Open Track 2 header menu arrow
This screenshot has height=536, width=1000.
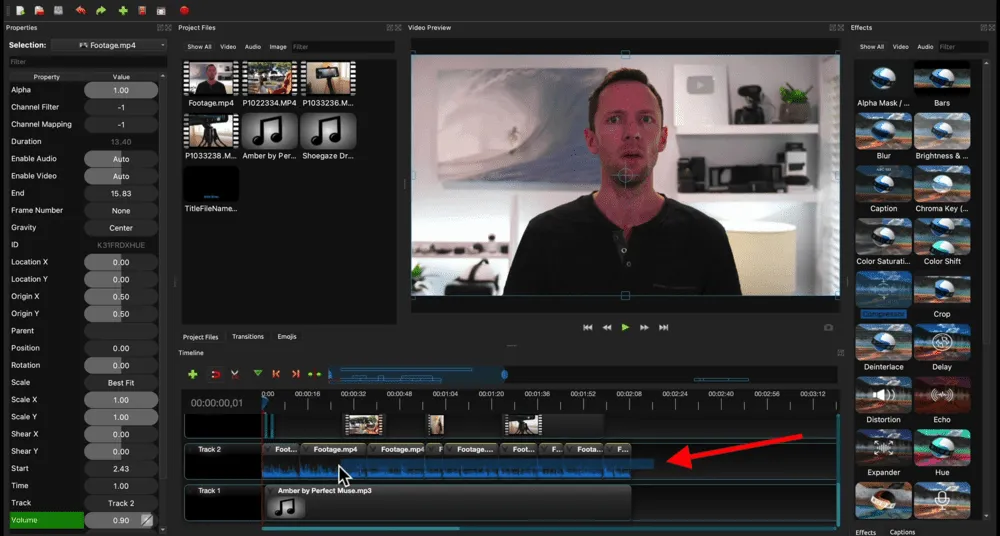point(190,450)
